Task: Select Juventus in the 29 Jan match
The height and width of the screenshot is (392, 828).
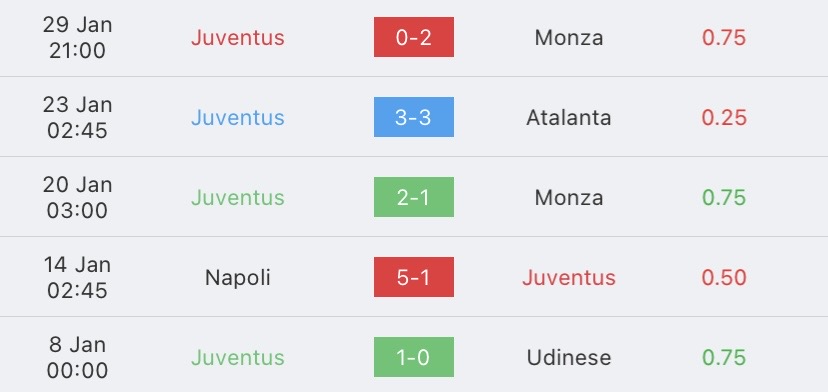Action: click(238, 38)
